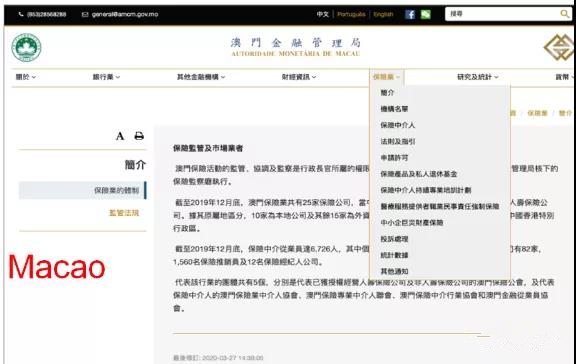Open the WeChat icon in top bar
Viewport: 576px width, 364px height.
click(425, 14)
